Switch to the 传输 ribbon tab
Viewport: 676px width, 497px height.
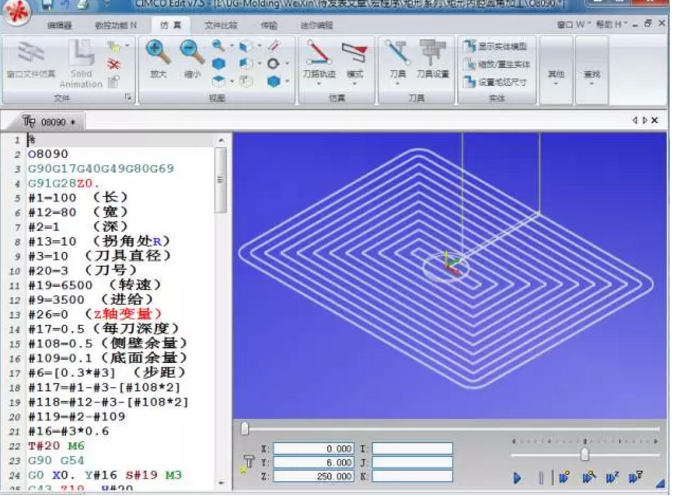269,25
